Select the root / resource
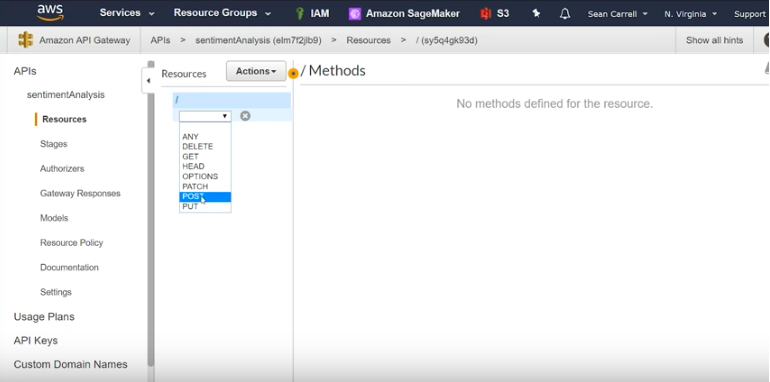This screenshot has height=382, width=770. 232,100
